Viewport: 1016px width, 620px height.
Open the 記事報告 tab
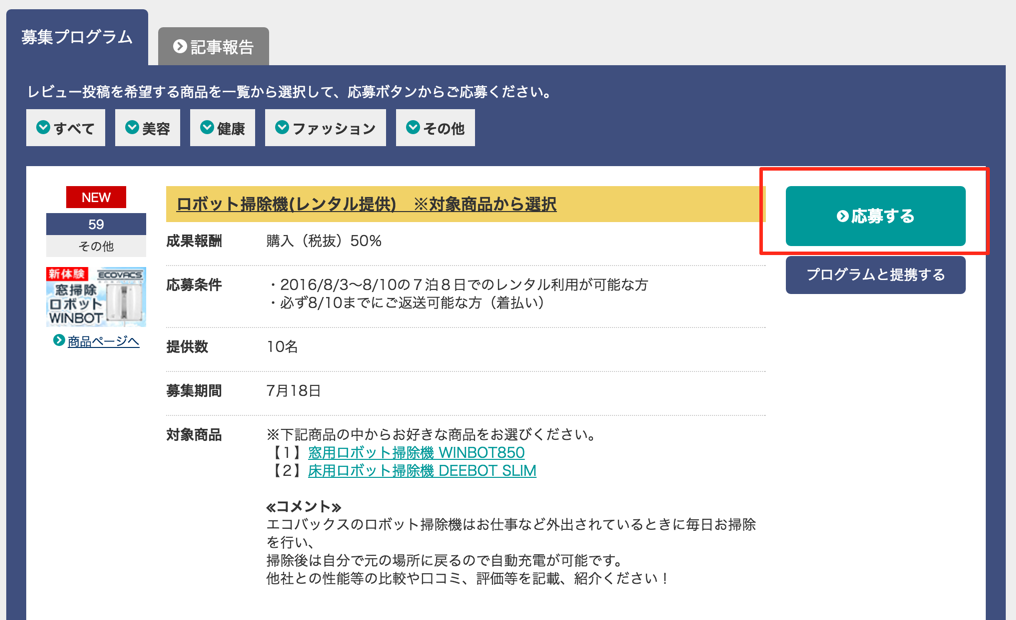[213, 47]
